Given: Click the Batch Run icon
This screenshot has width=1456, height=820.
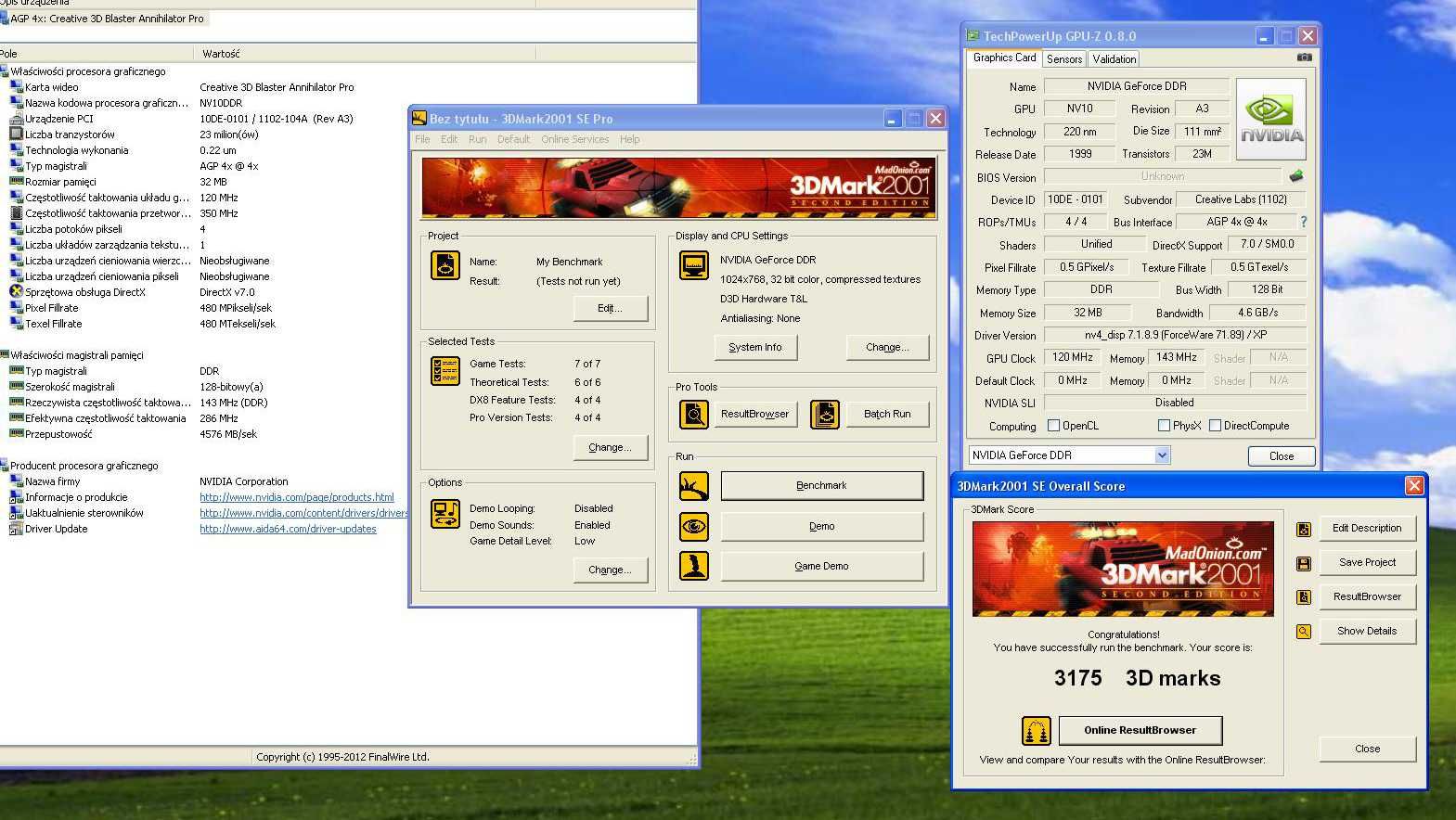Looking at the screenshot, I should pos(825,415).
